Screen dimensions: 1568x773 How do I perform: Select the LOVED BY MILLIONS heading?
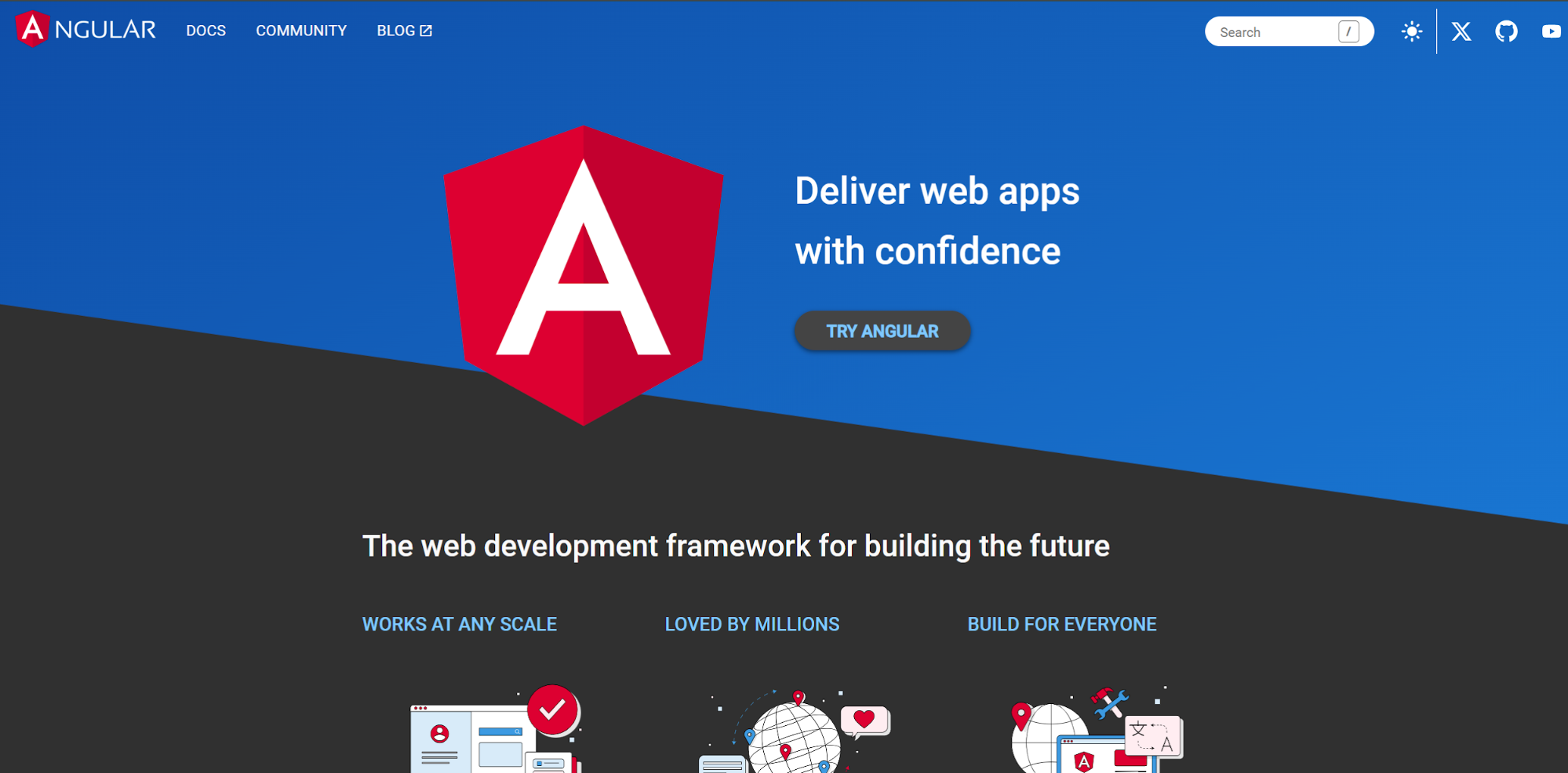coord(752,624)
